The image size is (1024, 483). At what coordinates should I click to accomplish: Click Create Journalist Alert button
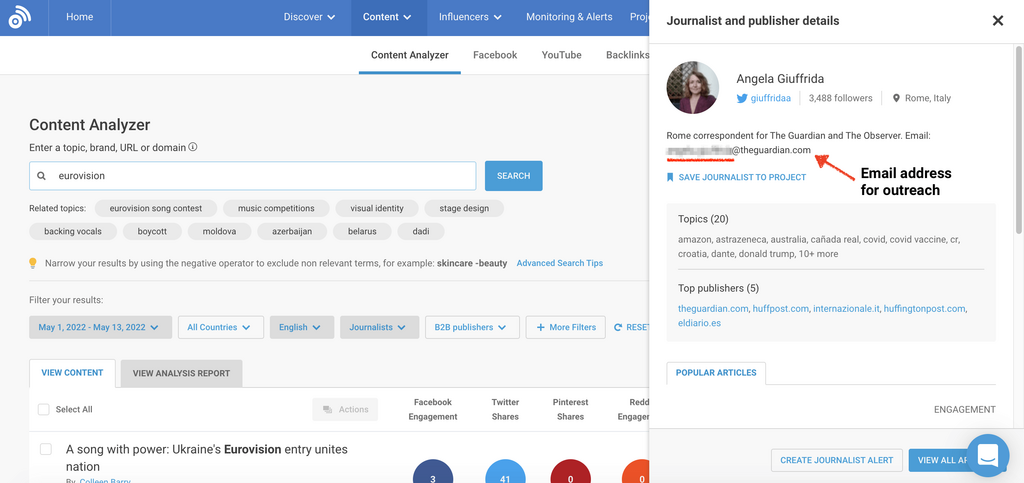(x=834, y=460)
